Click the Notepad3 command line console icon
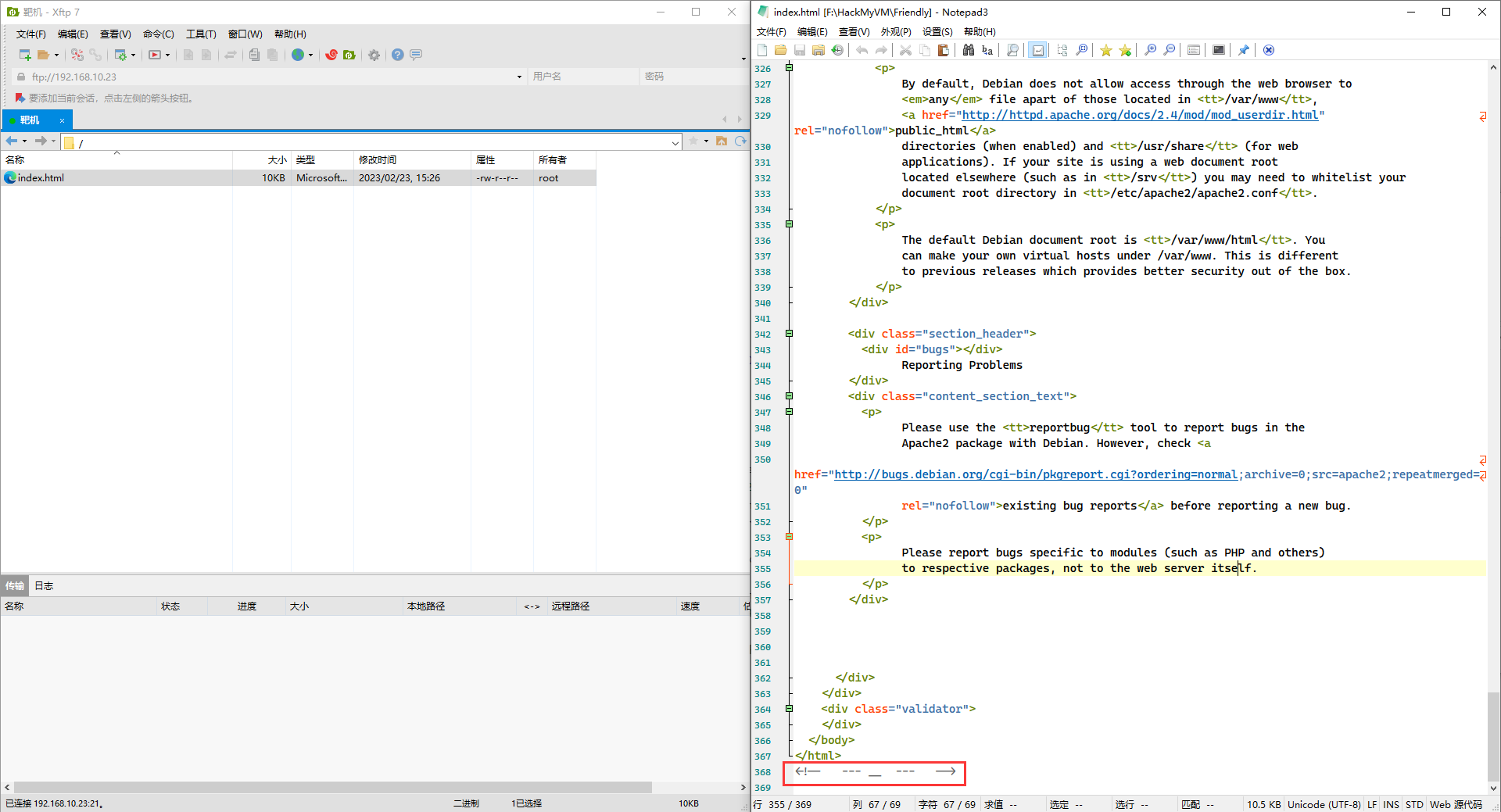 1219,50
